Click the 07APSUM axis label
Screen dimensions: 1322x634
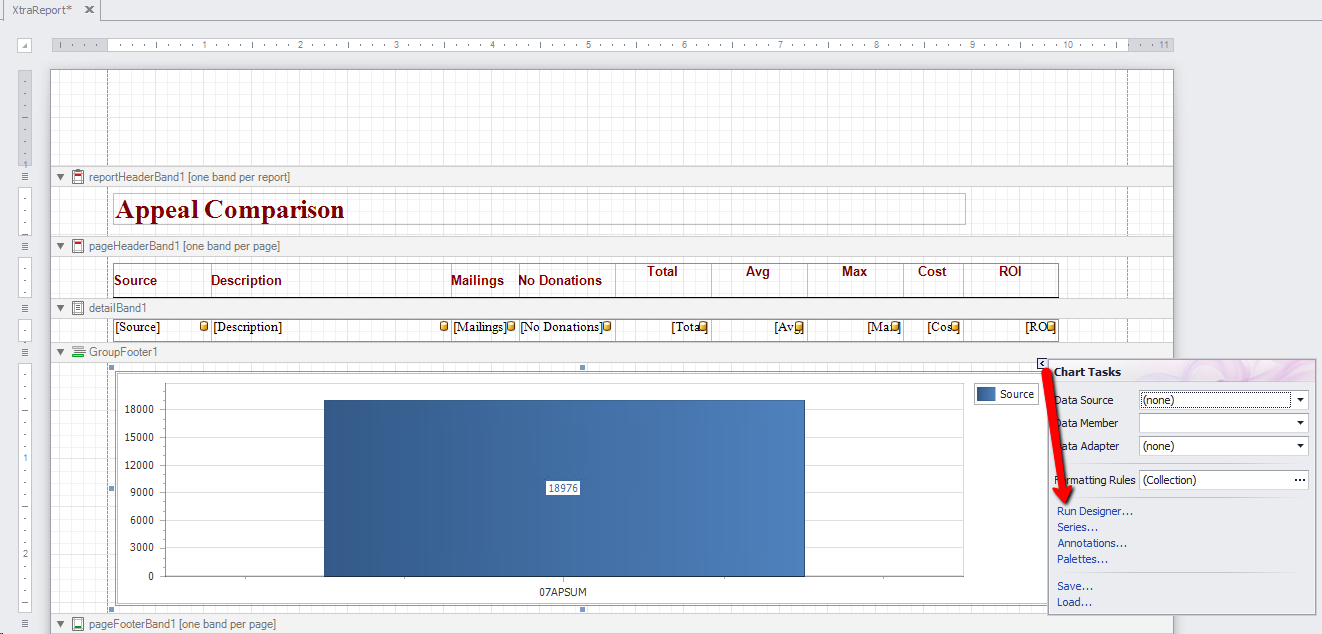click(x=563, y=592)
